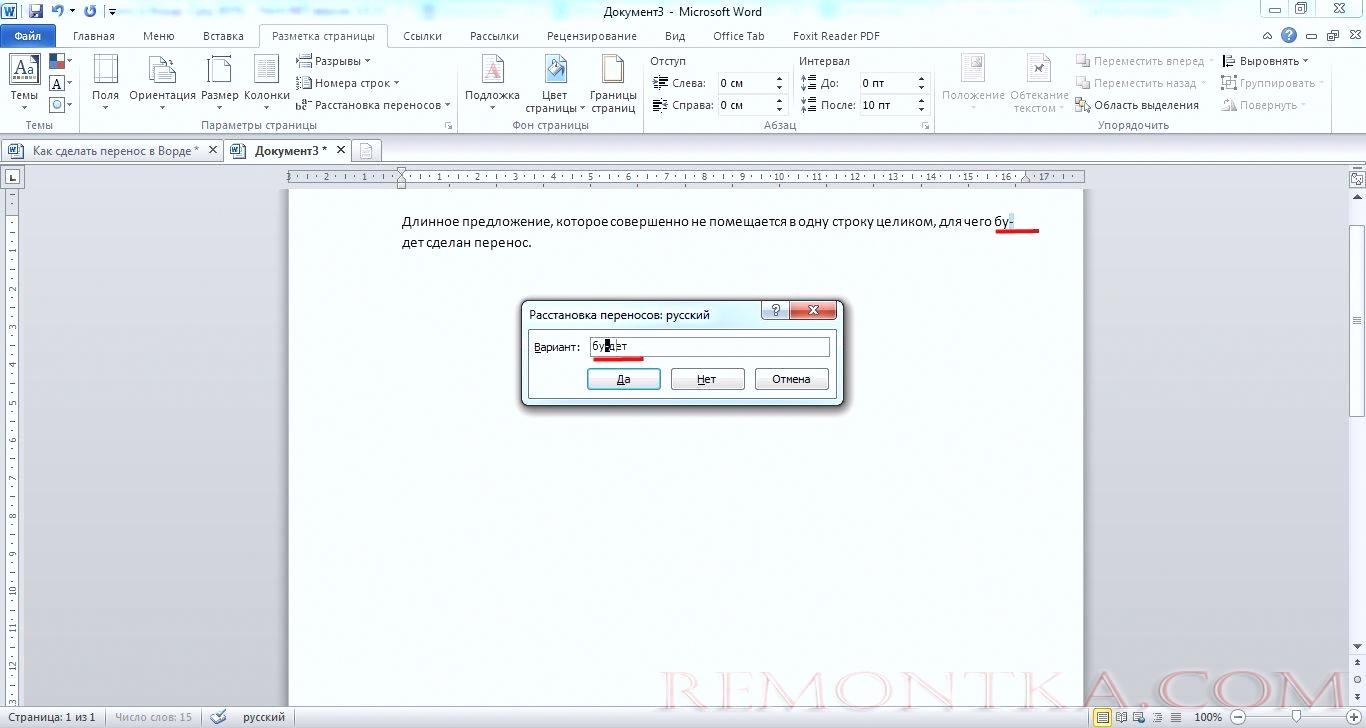Screen dimensions: 1366x728
Task: Decrease the После spacing value
Action: pos(922,110)
